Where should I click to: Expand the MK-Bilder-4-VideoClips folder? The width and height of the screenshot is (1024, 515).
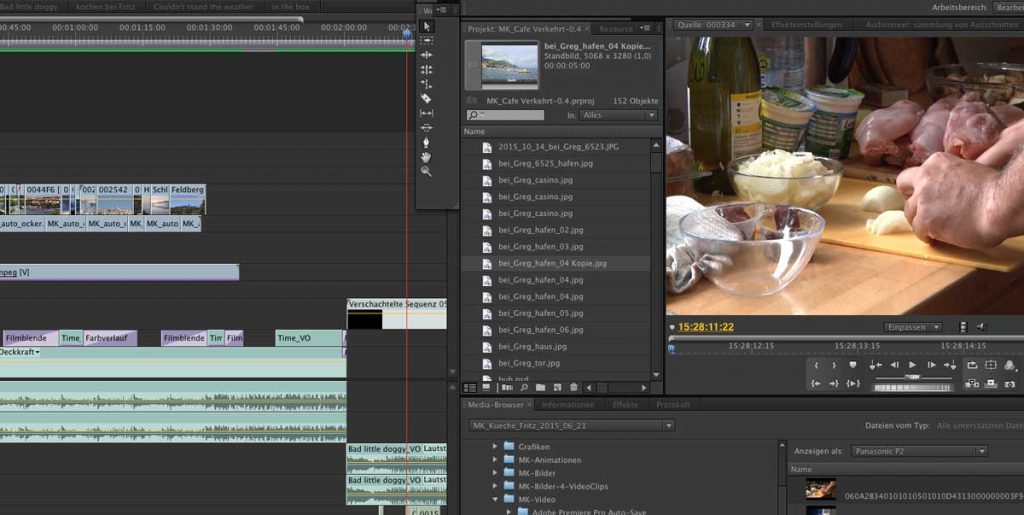coord(494,486)
